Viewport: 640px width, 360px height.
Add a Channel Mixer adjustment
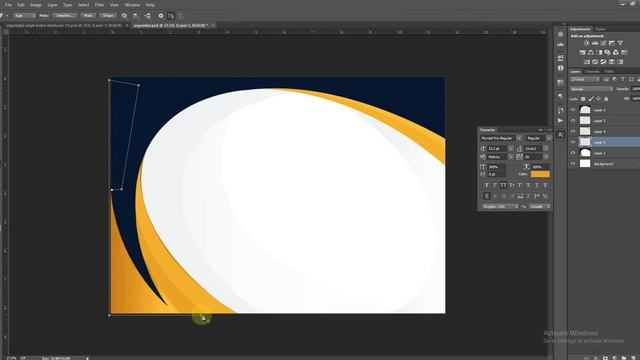[x=616, y=52]
